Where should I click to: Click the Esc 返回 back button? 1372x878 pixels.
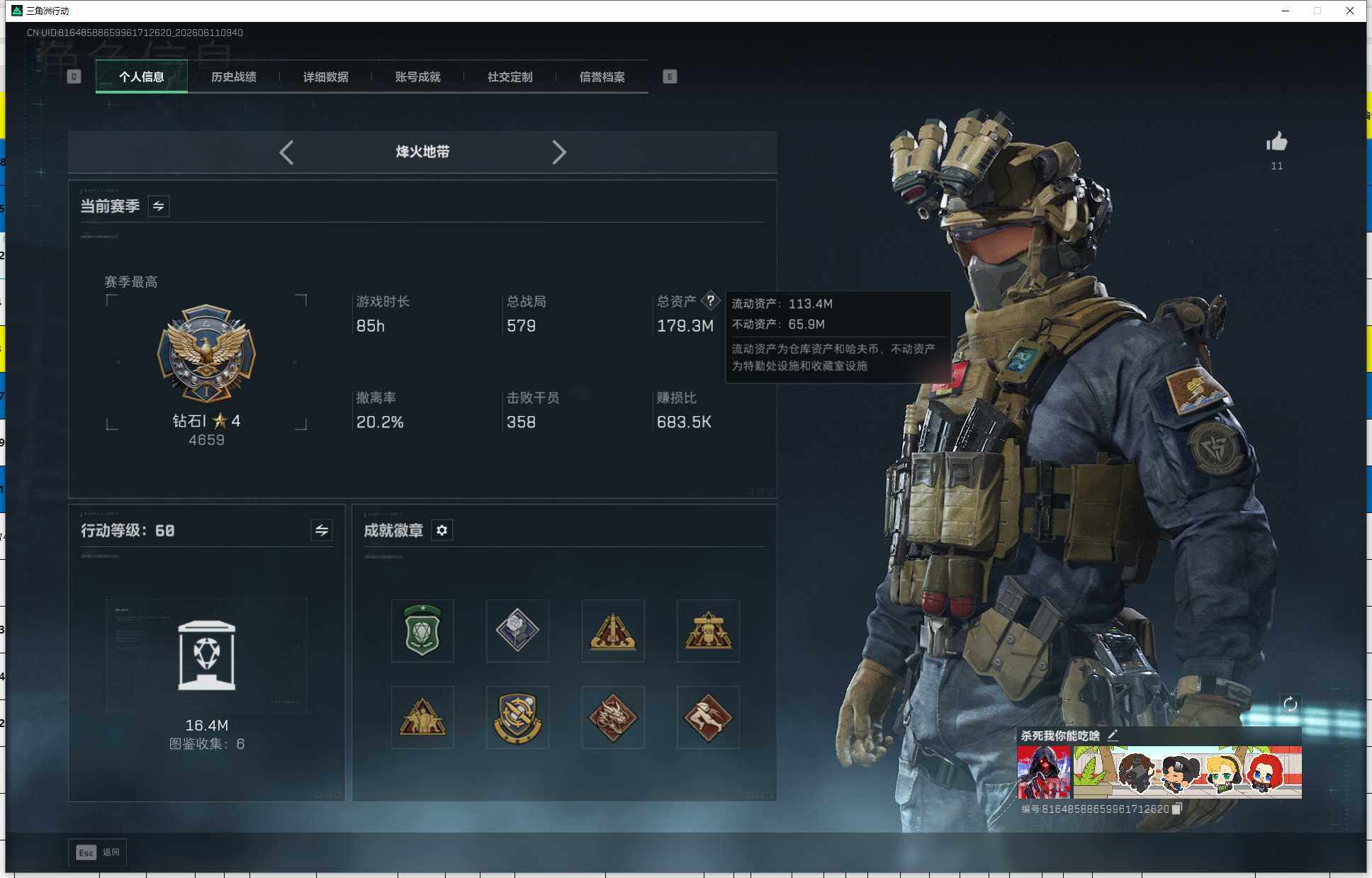coord(98,852)
